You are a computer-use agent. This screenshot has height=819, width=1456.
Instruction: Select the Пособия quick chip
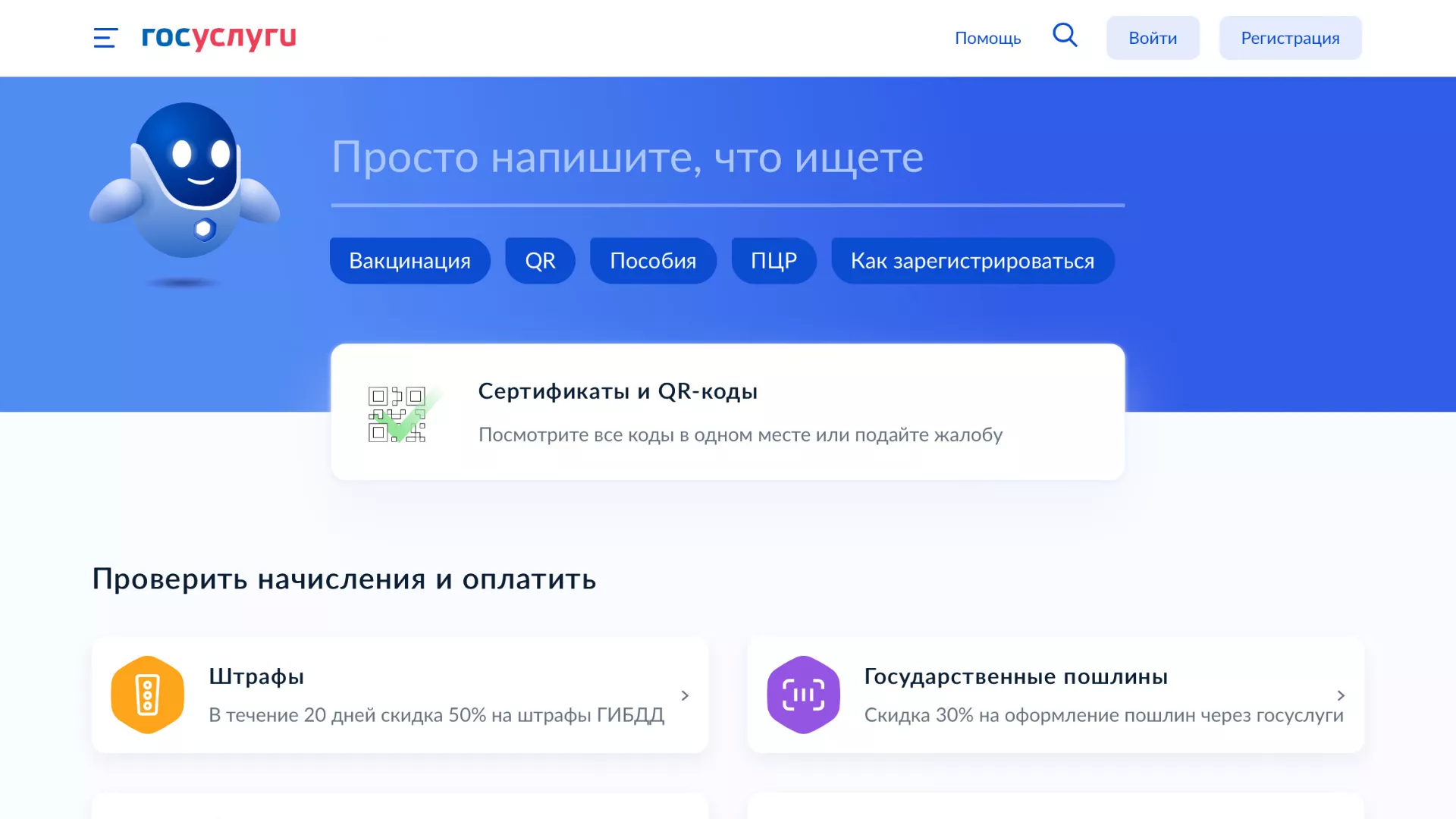click(652, 260)
